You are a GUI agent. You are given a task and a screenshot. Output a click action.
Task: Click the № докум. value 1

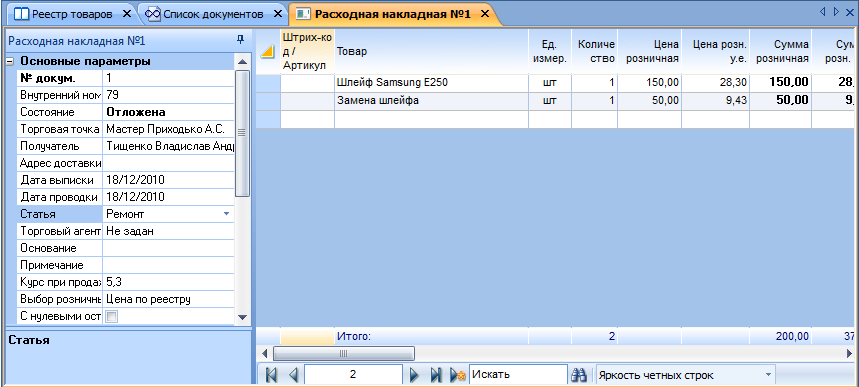pos(168,78)
